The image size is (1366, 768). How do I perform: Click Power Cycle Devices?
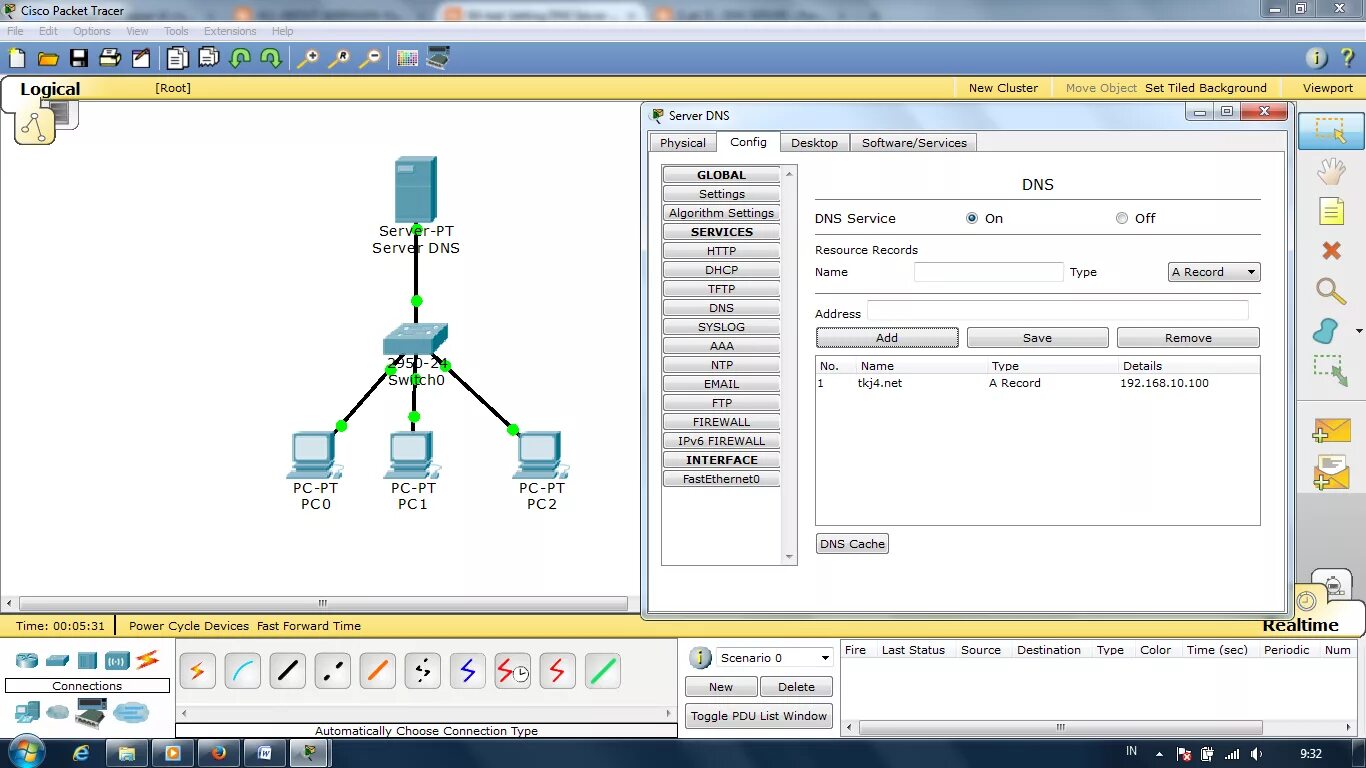click(189, 626)
